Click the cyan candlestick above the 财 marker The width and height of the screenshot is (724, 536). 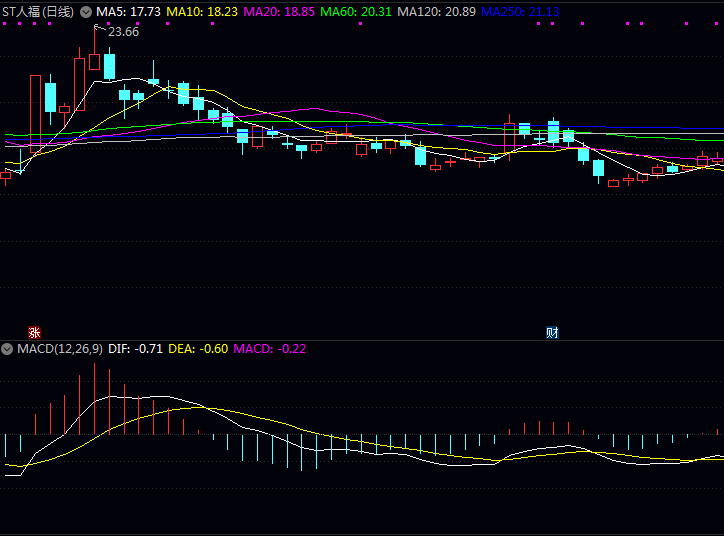(x=553, y=132)
